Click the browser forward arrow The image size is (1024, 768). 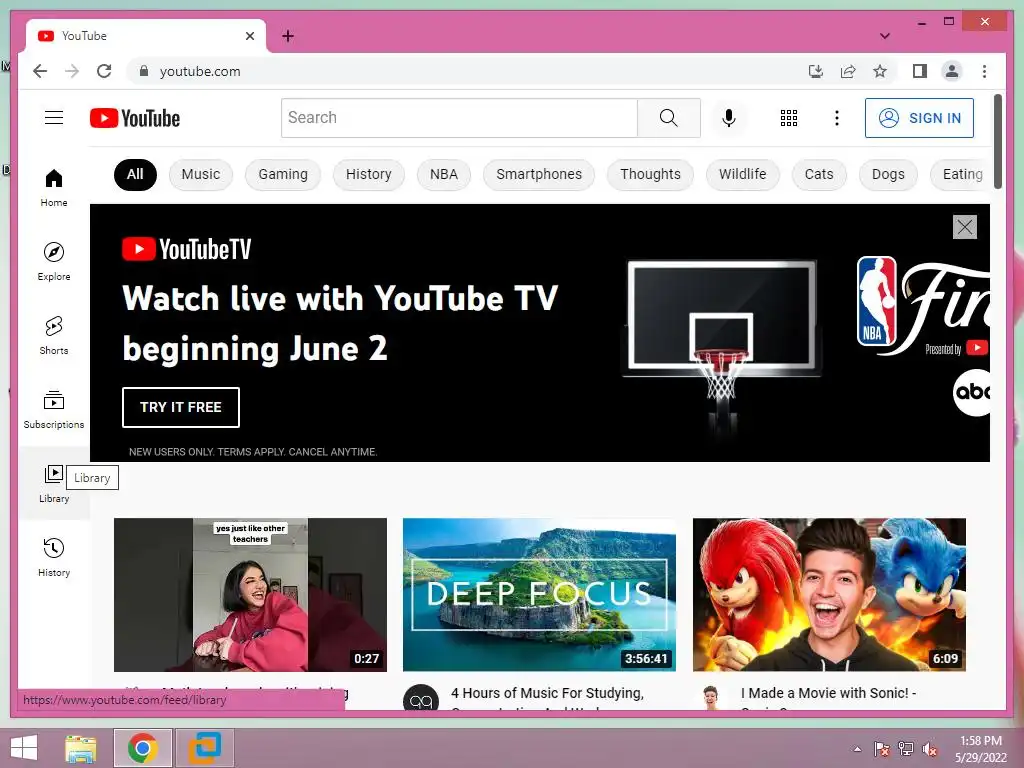(x=72, y=71)
